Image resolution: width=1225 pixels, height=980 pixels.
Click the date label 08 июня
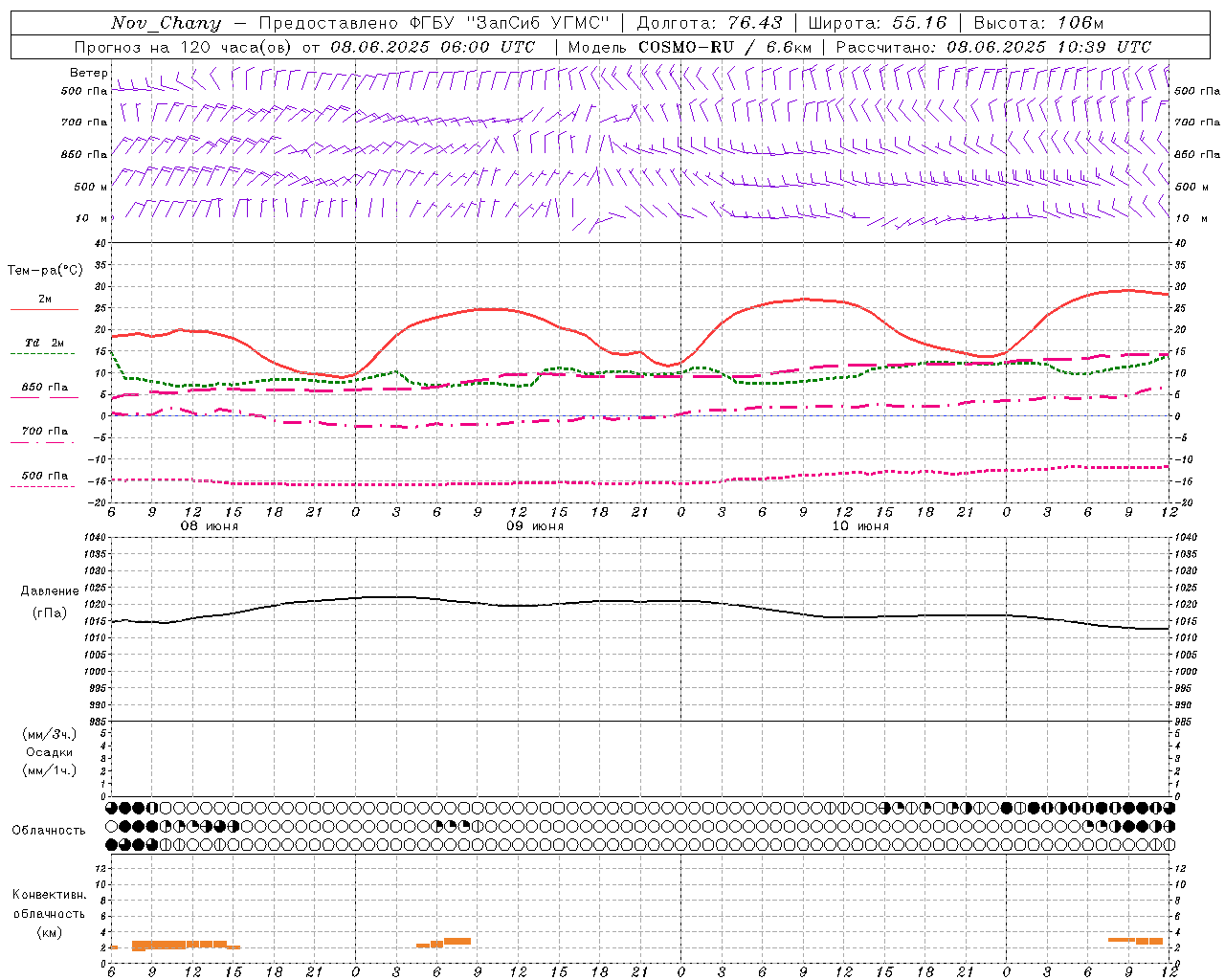210,526
